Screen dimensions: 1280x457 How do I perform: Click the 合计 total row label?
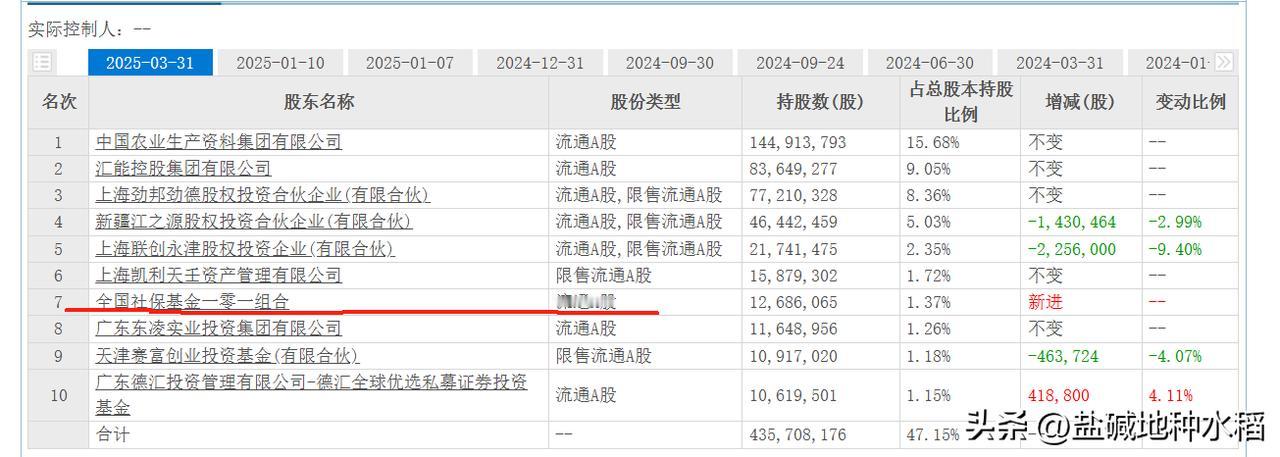tap(113, 435)
